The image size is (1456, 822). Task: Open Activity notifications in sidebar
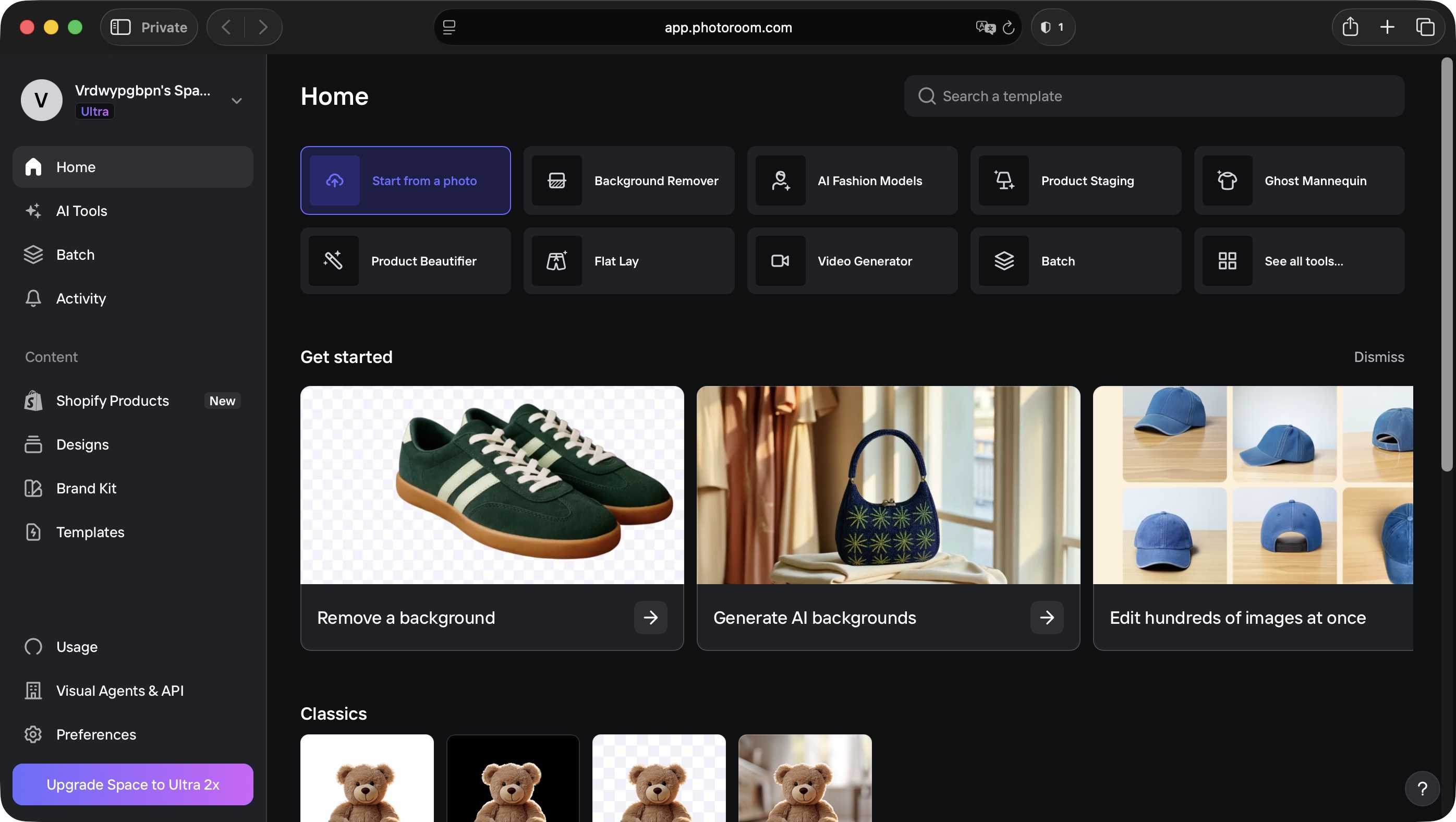point(133,298)
